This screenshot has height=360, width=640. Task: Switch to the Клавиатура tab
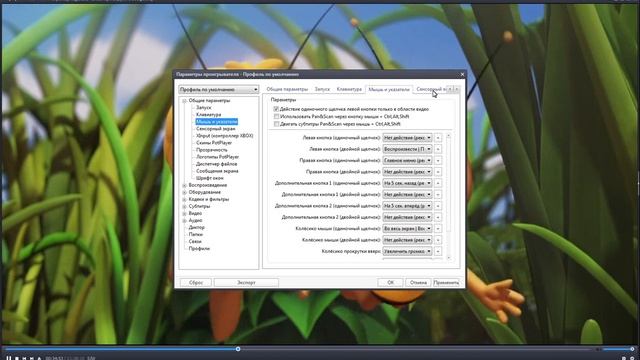349,89
